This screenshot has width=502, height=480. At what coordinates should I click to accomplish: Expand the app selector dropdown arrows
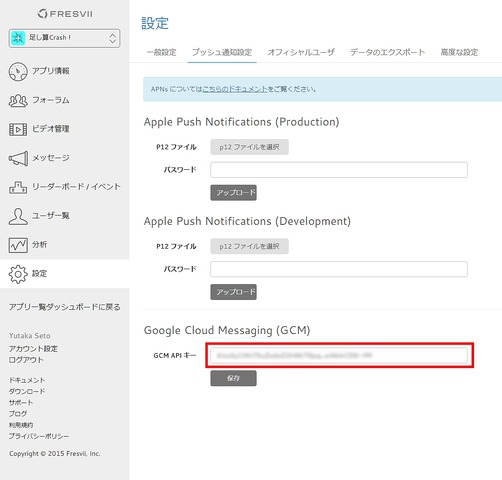click(113, 38)
